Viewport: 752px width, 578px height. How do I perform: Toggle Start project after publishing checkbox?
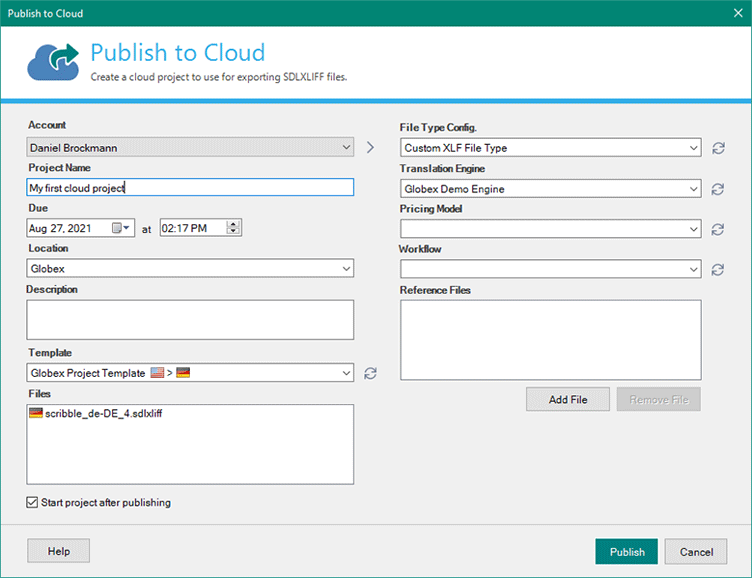click(33, 502)
